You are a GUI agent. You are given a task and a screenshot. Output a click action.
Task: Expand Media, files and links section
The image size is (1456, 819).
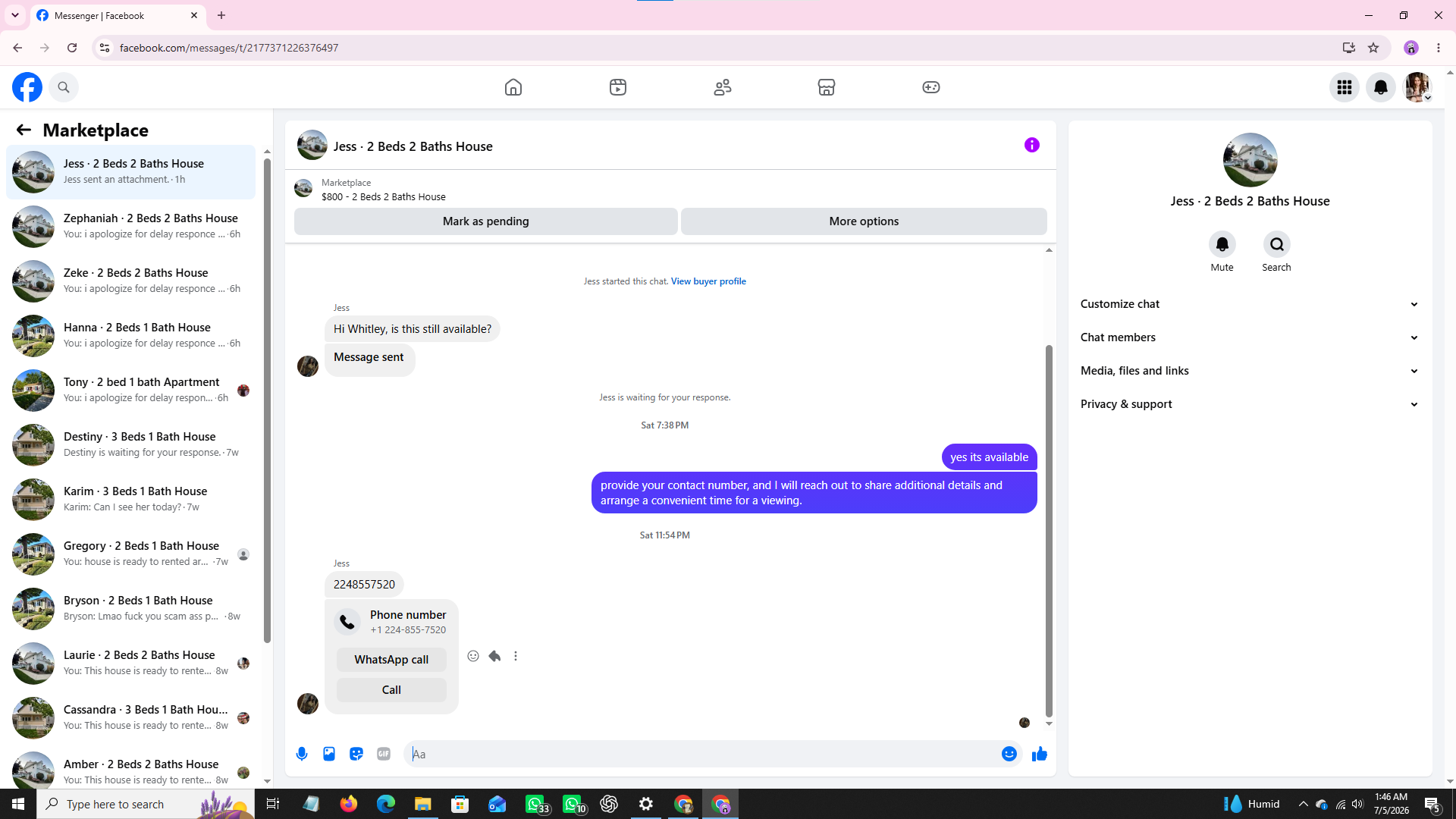(1249, 371)
